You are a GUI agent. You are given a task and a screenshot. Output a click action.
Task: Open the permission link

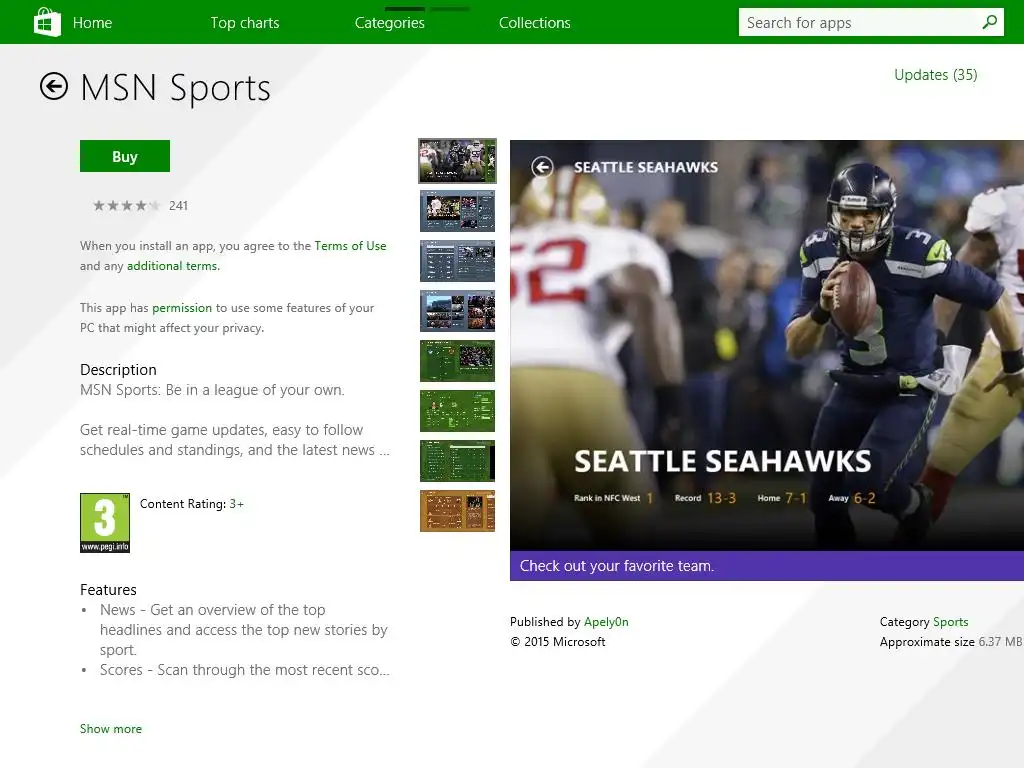click(x=182, y=308)
